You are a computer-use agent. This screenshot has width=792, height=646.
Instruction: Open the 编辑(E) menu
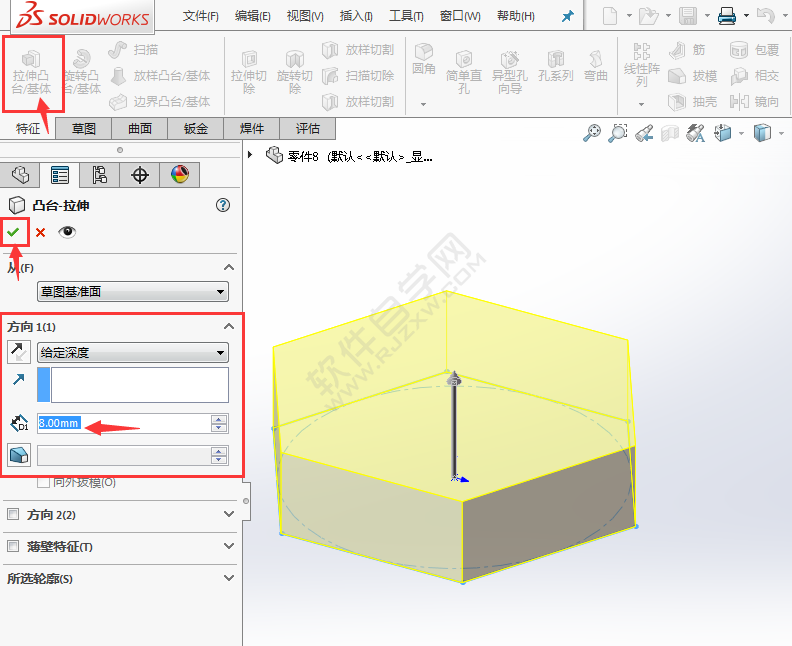(x=253, y=16)
